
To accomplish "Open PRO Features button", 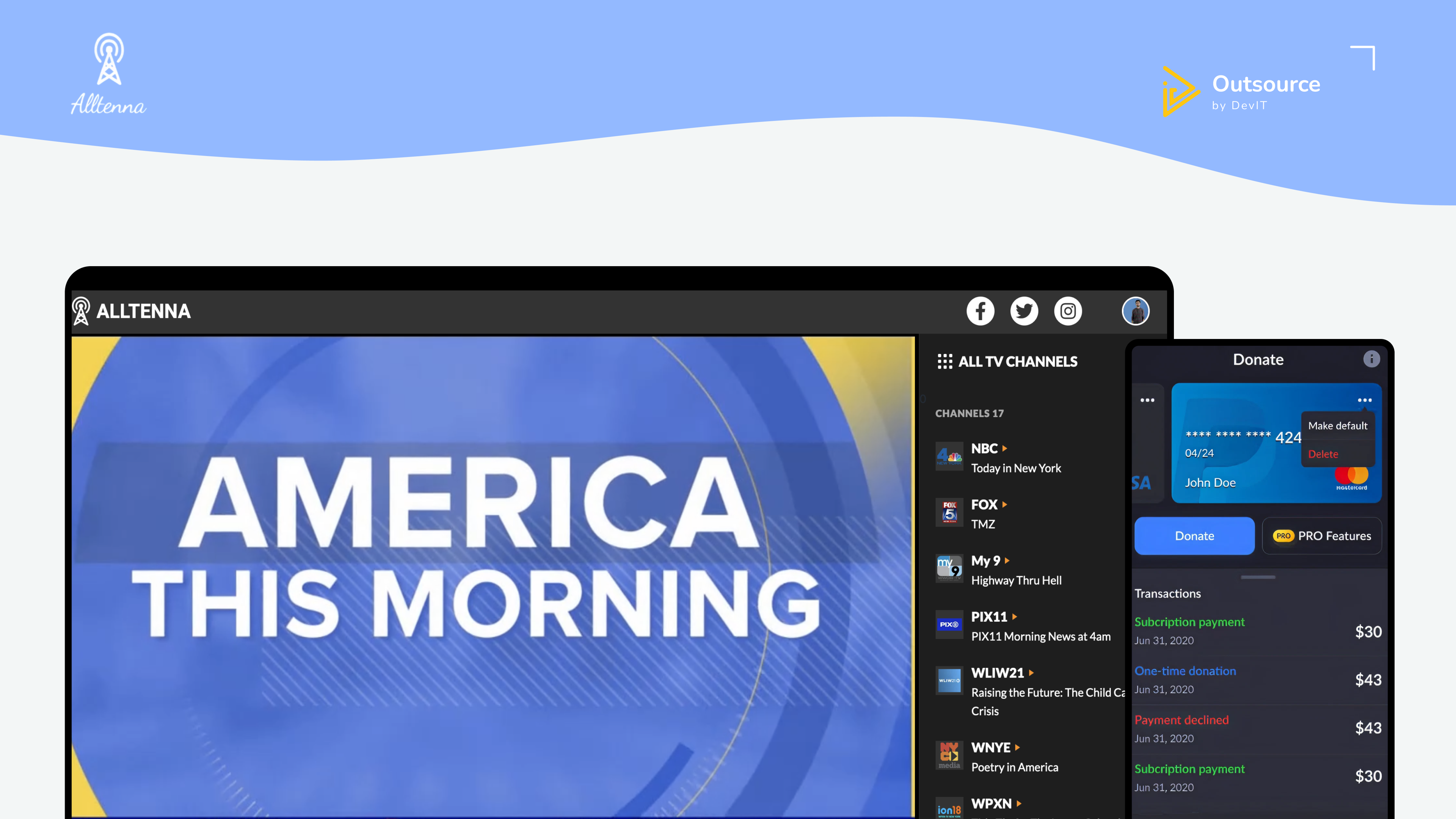I will (1321, 536).
